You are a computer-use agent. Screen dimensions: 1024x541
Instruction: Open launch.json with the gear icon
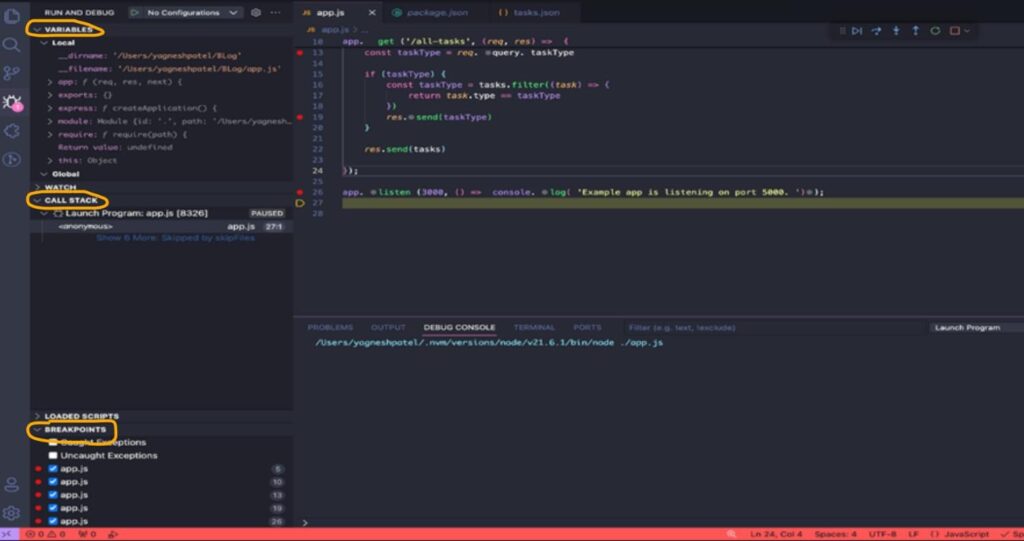(256, 13)
